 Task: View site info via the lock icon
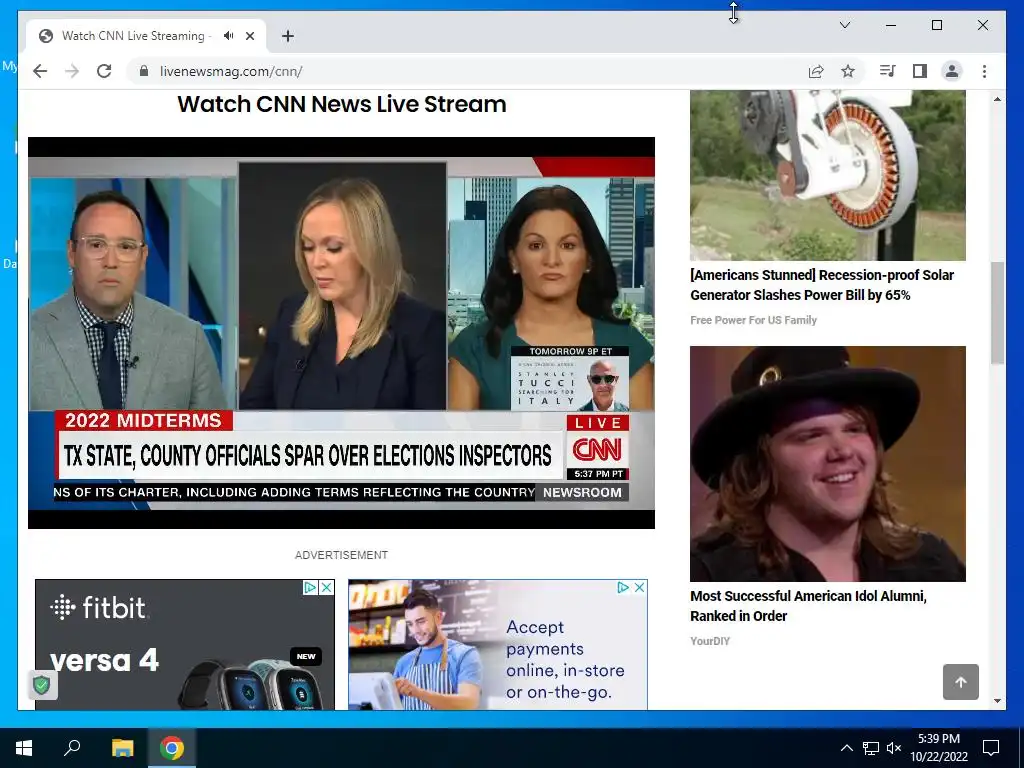pos(144,71)
